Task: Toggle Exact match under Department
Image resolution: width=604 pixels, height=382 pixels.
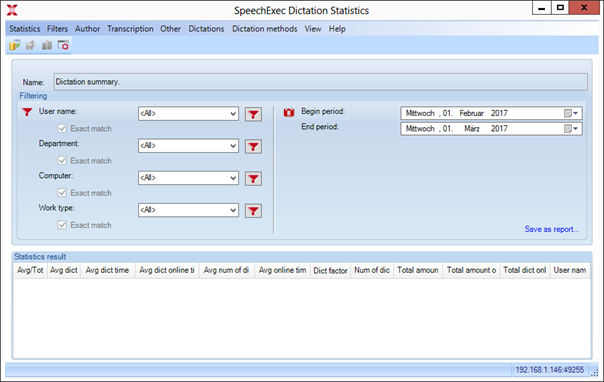Action: pos(62,161)
